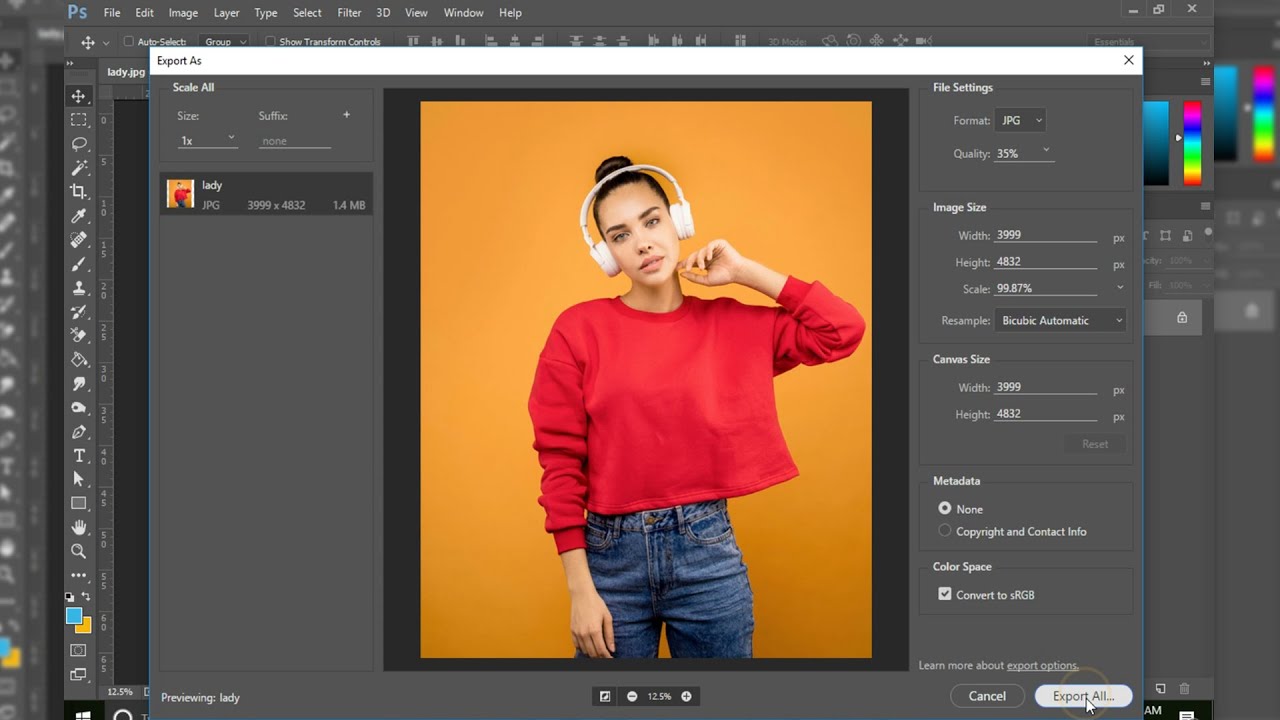
Task: Open the Window menu
Action: click(463, 13)
